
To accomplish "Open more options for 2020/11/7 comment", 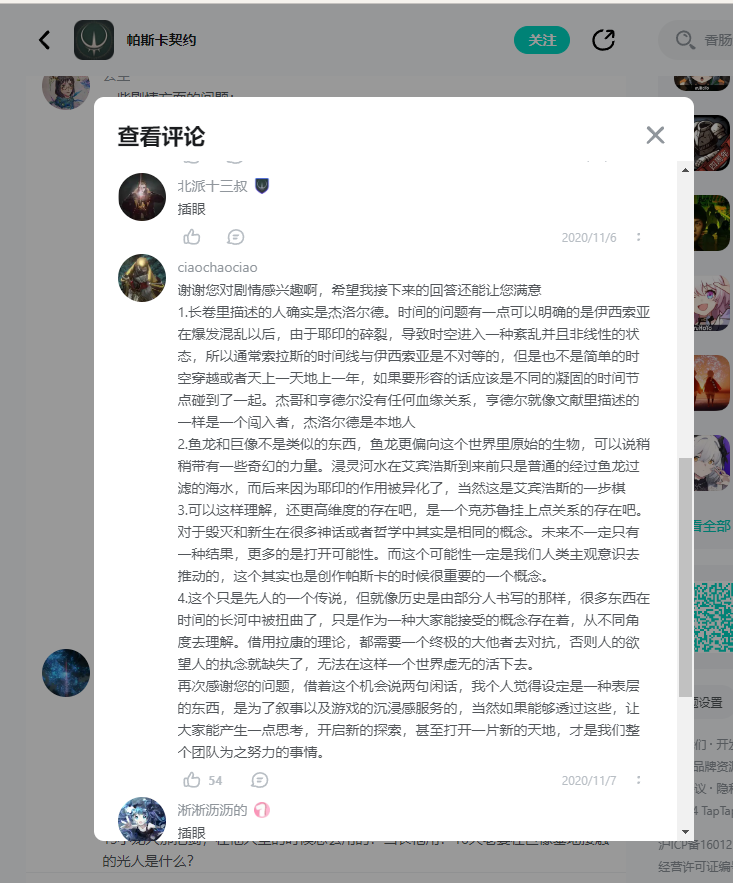I will tap(638, 780).
